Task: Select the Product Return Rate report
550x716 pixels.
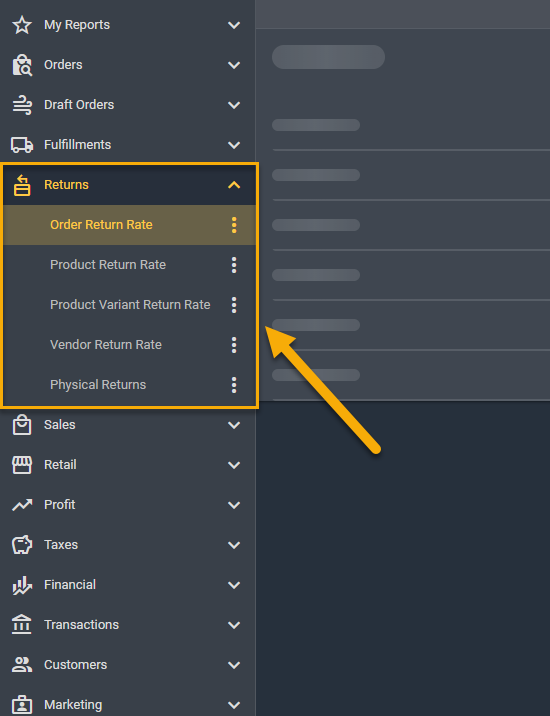Action: point(108,265)
